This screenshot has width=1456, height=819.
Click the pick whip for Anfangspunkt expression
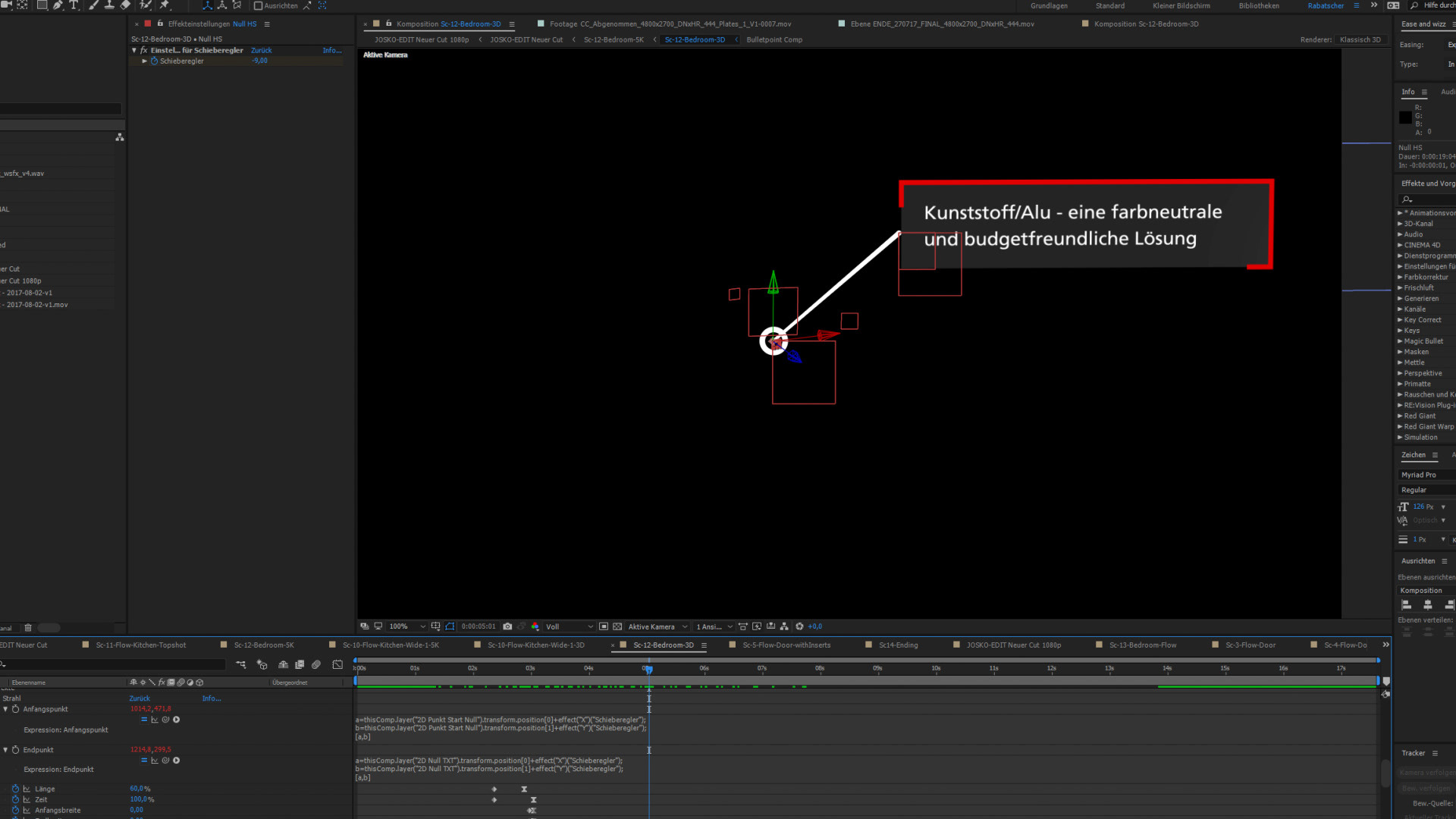(165, 720)
